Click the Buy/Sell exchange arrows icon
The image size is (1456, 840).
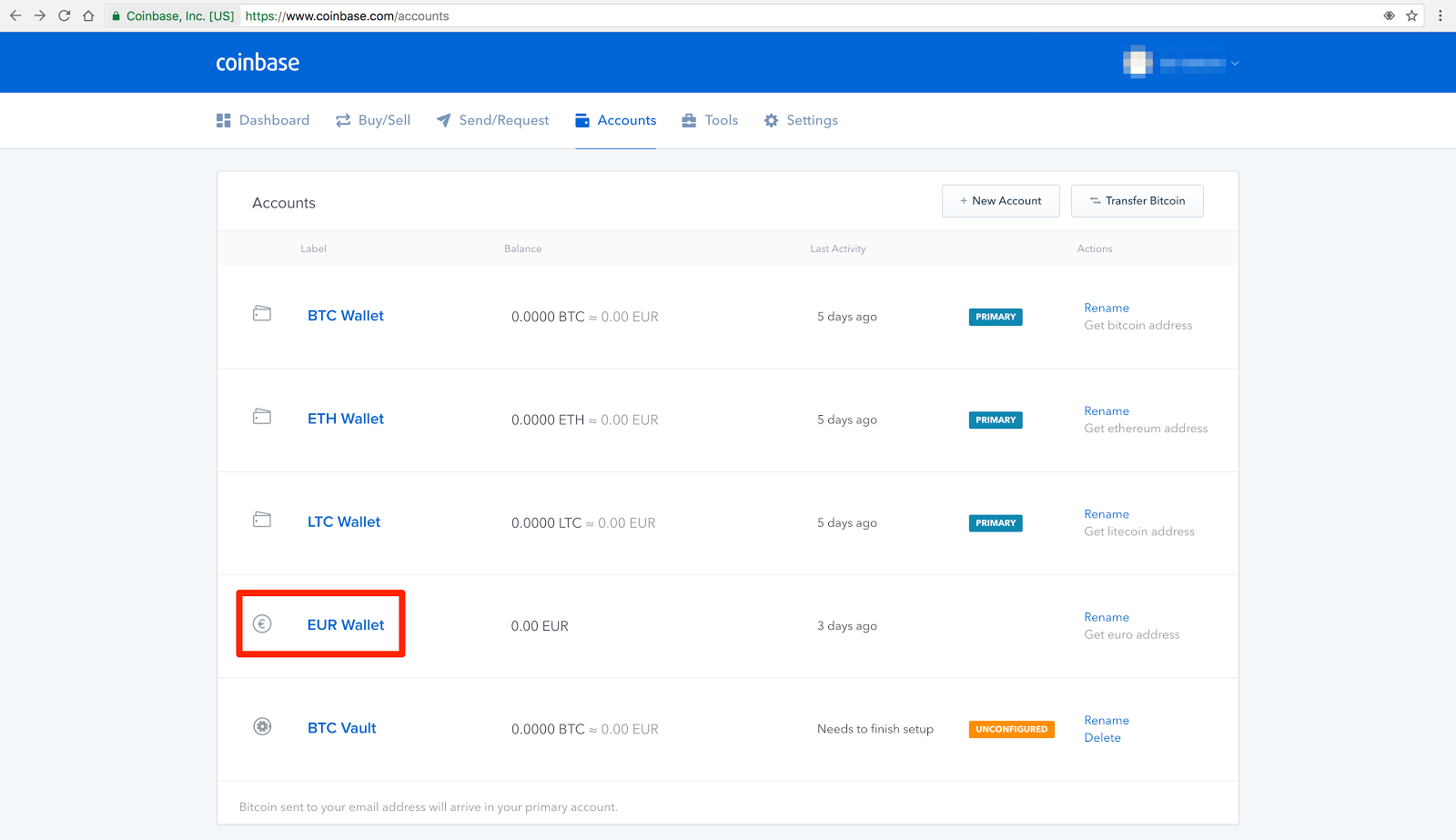[x=343, y=120]
